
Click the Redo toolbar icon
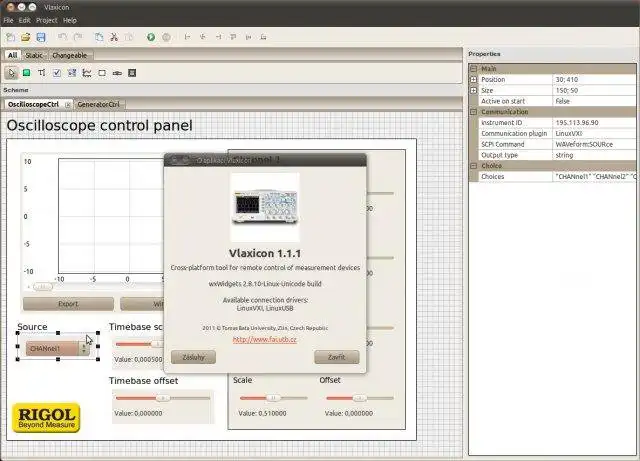tap(78, 37)
